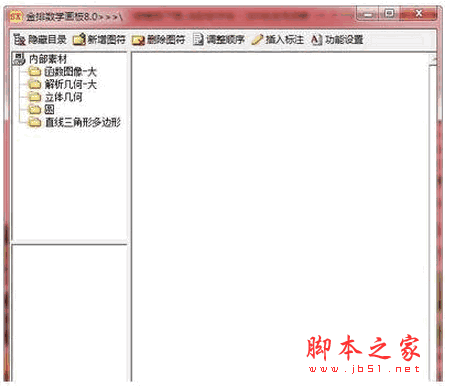Screen dimensions: 449x390
Task: Click the folder icon beside 立体几何
Action: (34, 97)
